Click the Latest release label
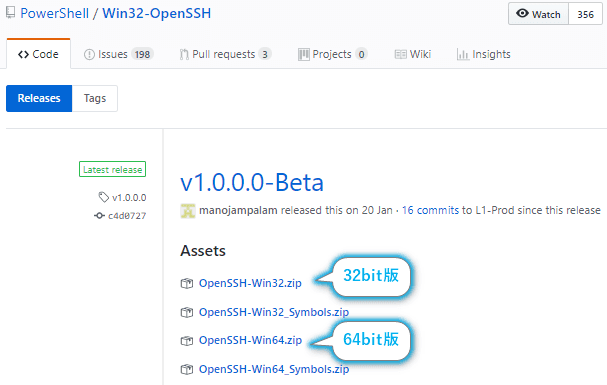 coord(113,169)
